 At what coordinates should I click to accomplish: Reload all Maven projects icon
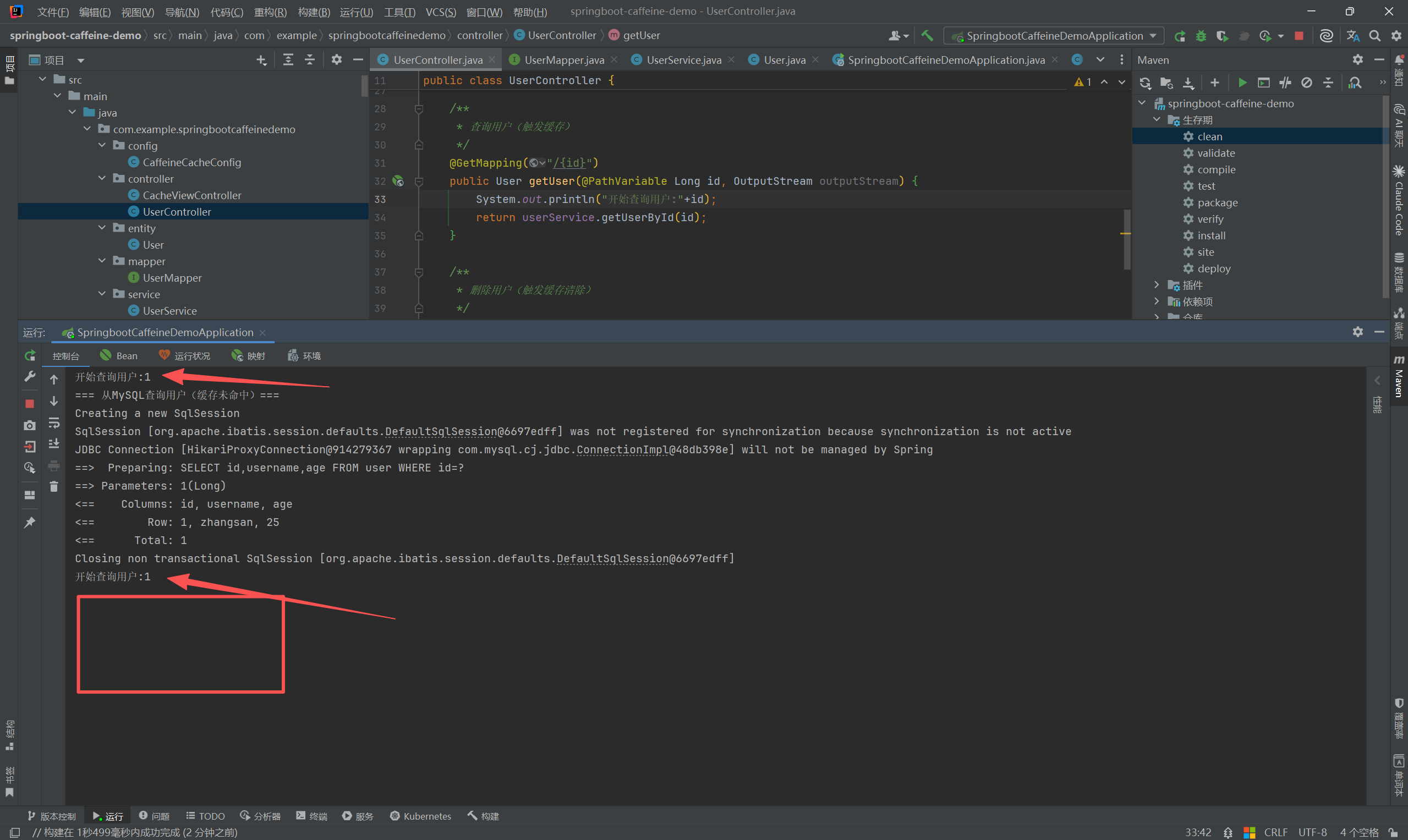coord(1145,83)
